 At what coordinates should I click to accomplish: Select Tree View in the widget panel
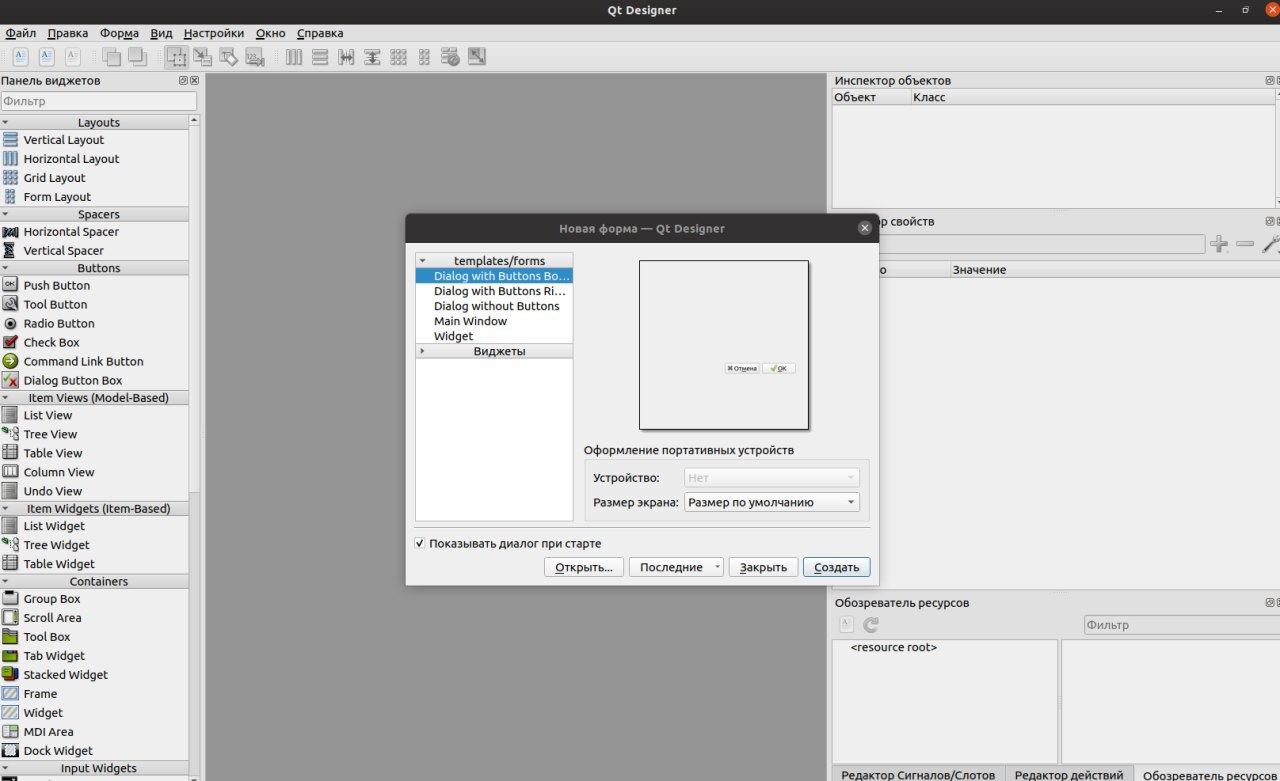(50, 434)
